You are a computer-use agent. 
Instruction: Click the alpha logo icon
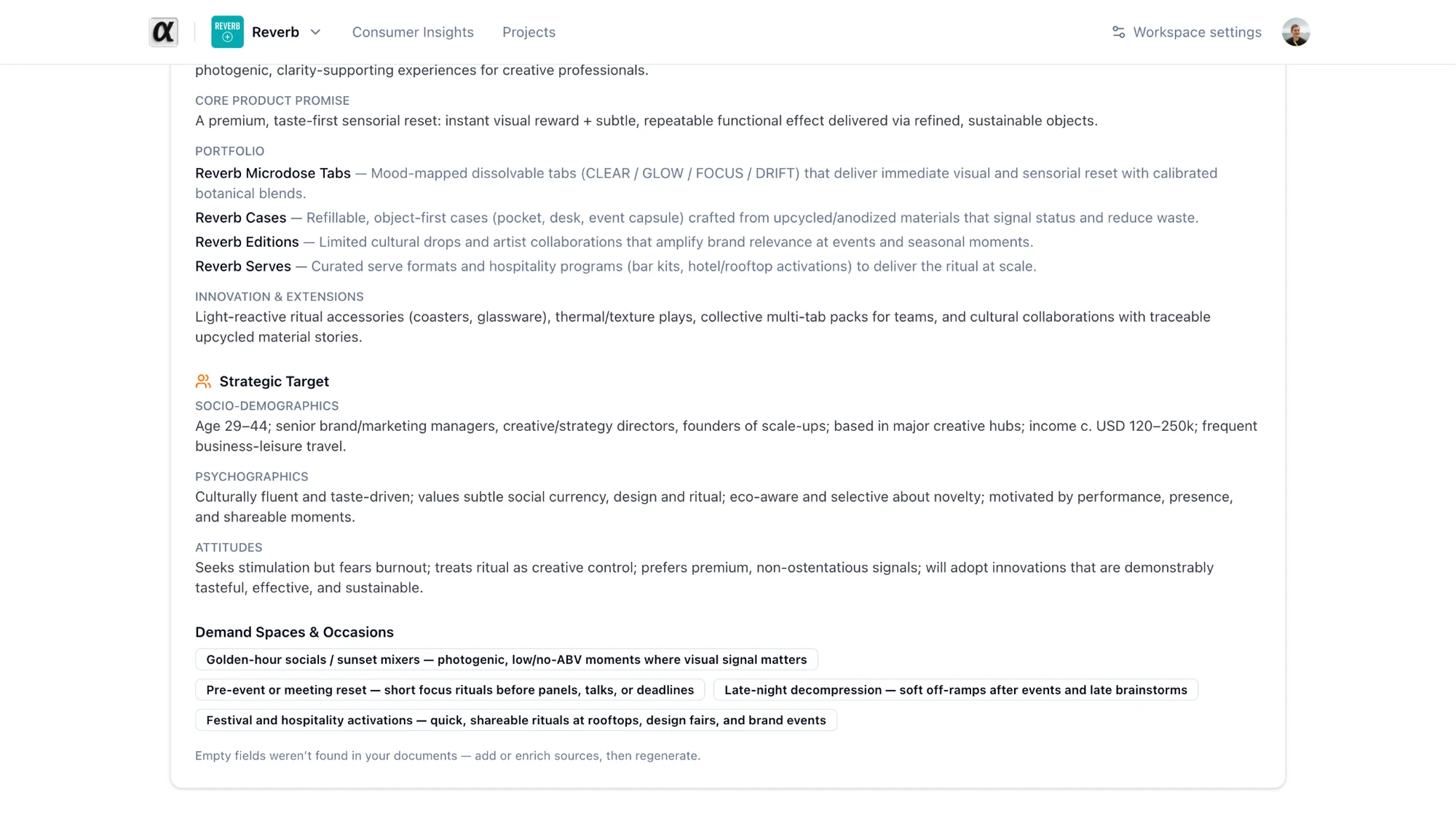pos(163,32)
